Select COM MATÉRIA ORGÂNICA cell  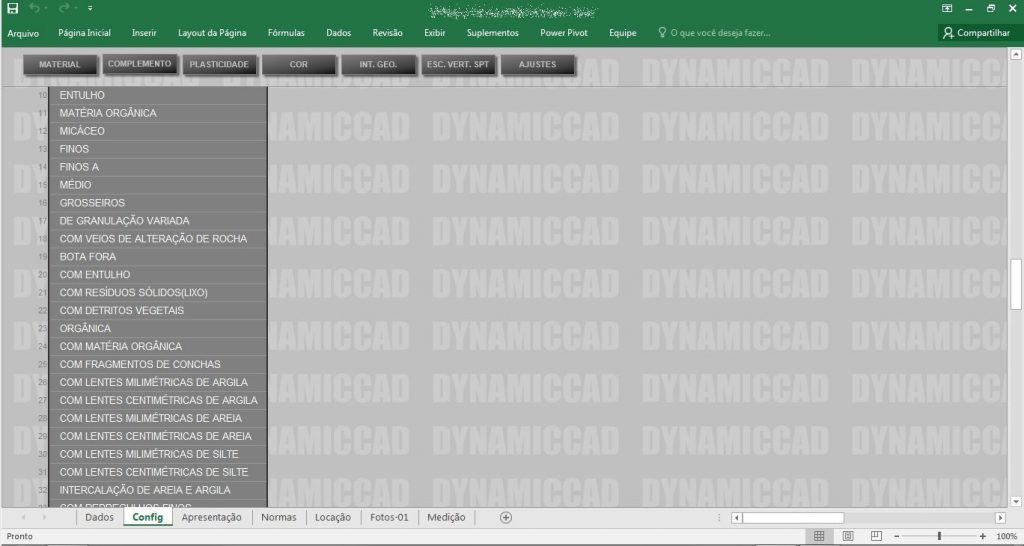pos(158,346)
